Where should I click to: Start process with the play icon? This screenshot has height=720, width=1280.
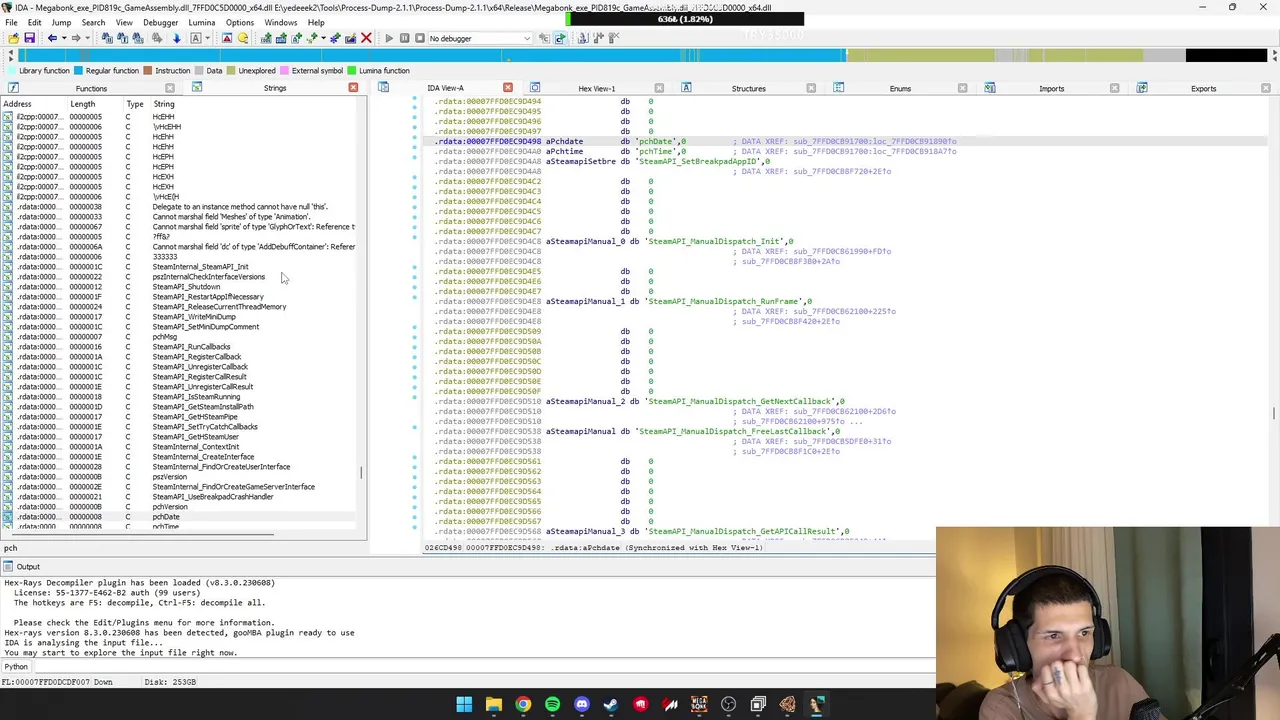[x=389, y=38]
